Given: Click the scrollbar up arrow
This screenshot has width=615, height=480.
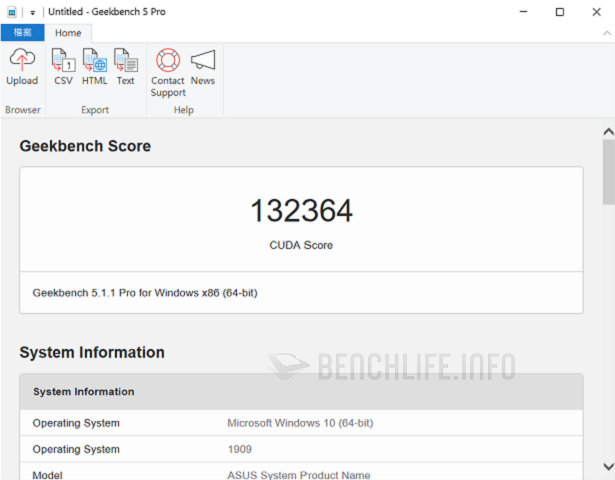Looking at the screenshot, I should [609, 132].
